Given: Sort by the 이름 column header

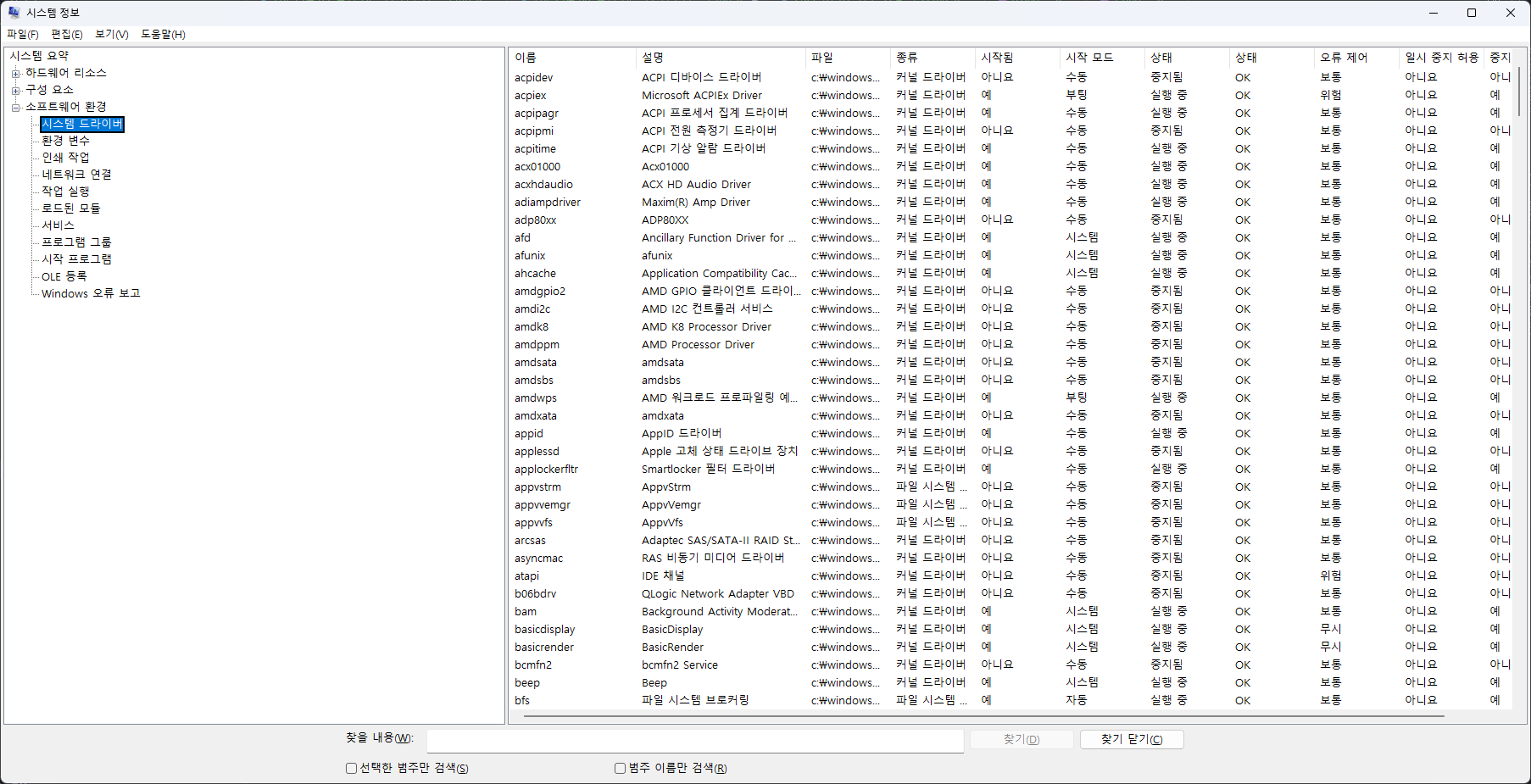Looking at the screenshot, I should [x=572, y=58].
